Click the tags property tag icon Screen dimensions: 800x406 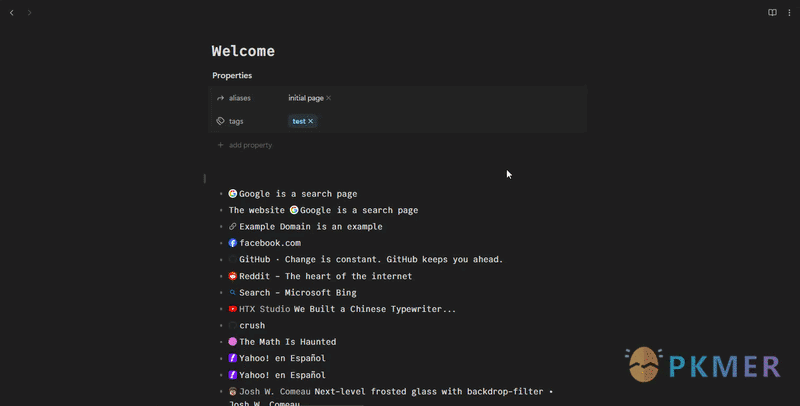coord(220,121)
